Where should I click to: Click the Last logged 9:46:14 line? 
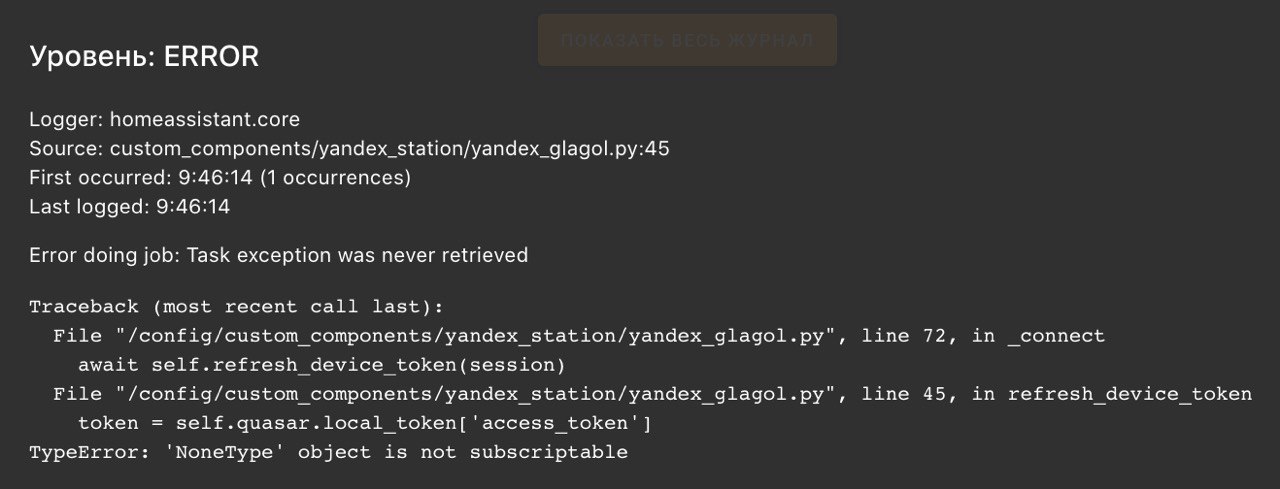130,207
